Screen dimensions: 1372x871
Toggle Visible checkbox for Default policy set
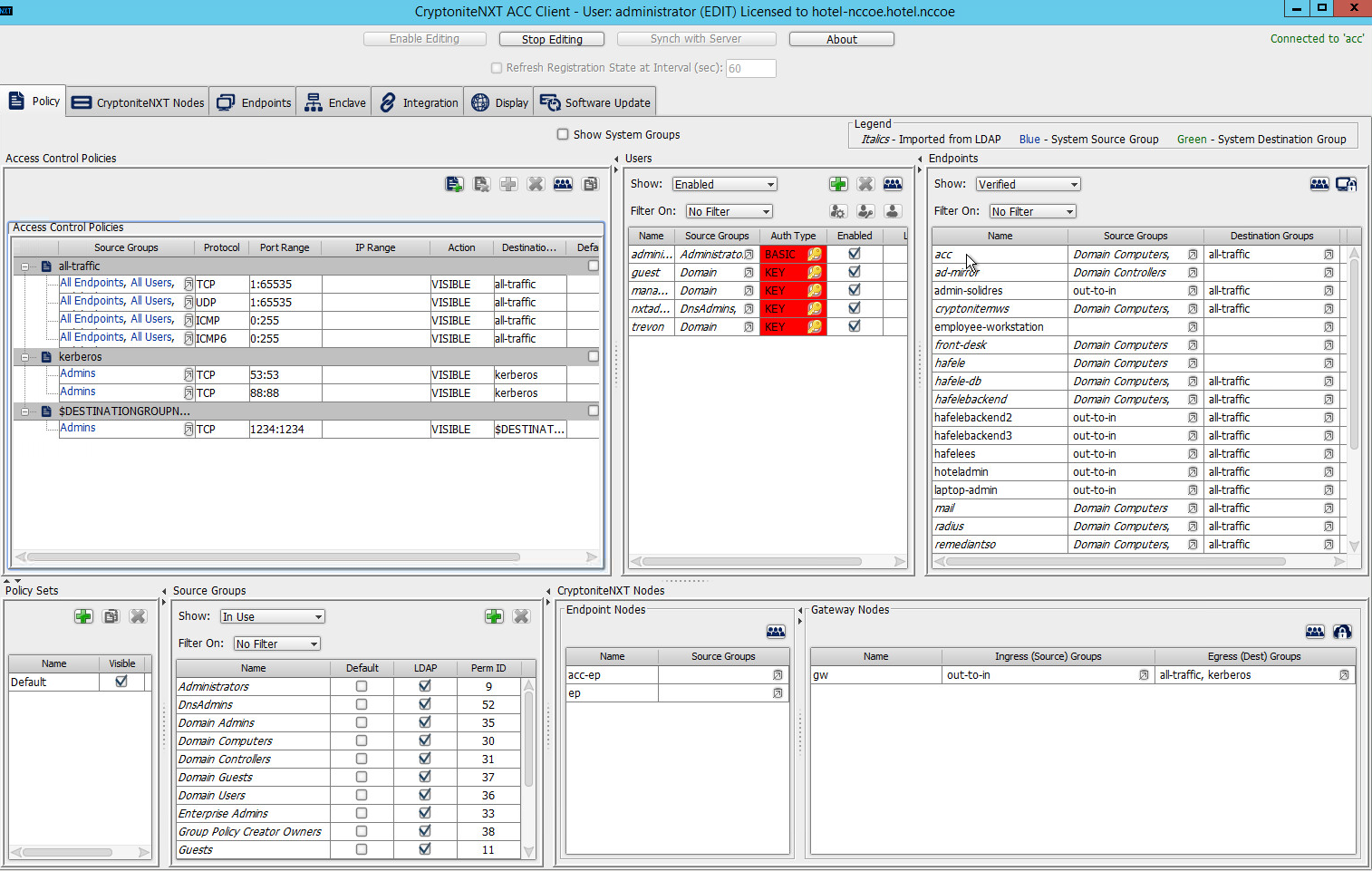(121, 682)
